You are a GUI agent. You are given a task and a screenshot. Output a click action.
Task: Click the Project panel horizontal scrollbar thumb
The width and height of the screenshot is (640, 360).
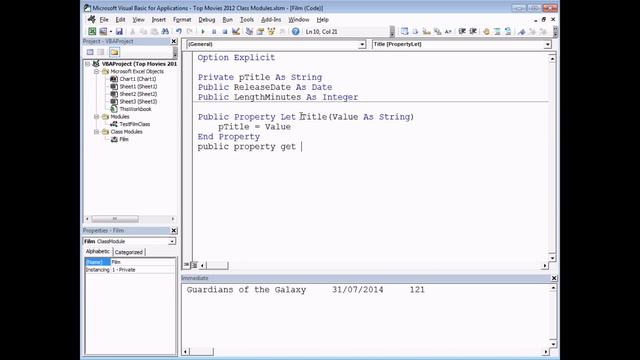click(115, 219)
